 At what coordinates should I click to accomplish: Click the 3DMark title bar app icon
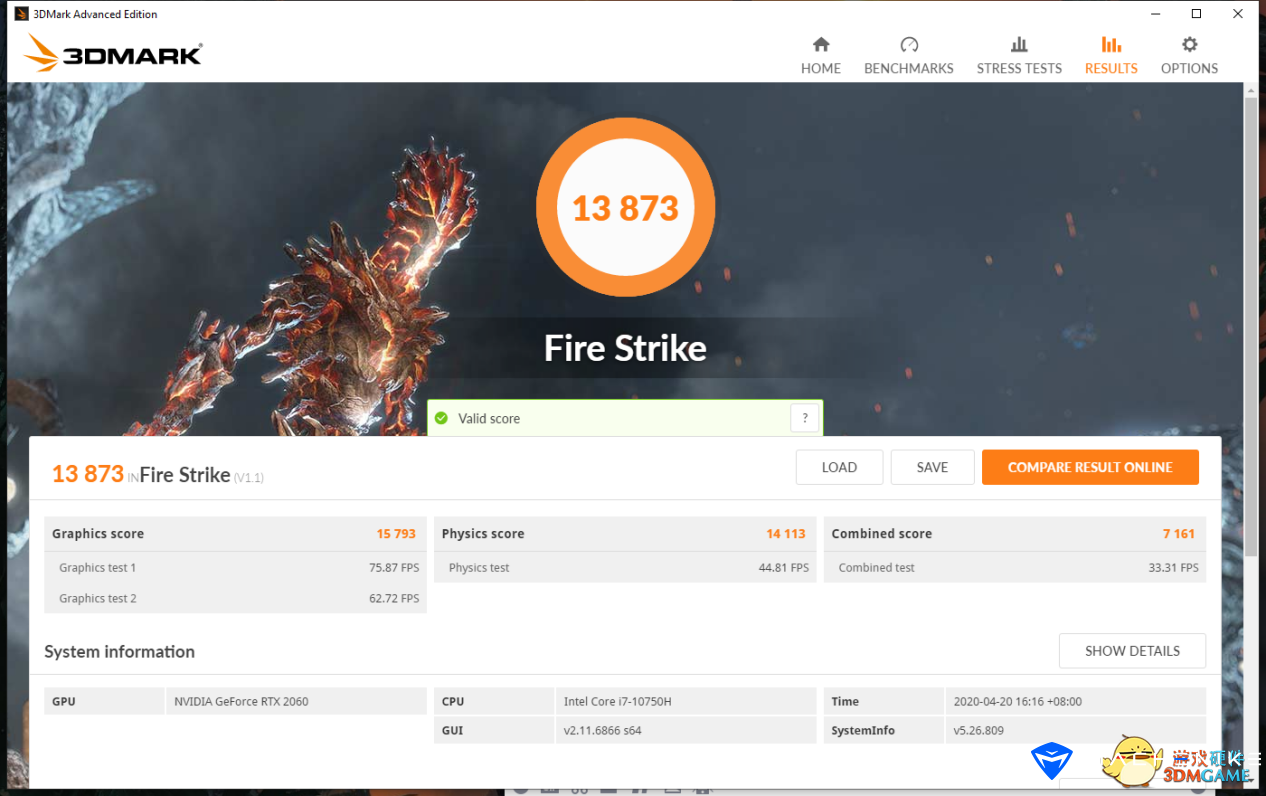pos(21,14)
